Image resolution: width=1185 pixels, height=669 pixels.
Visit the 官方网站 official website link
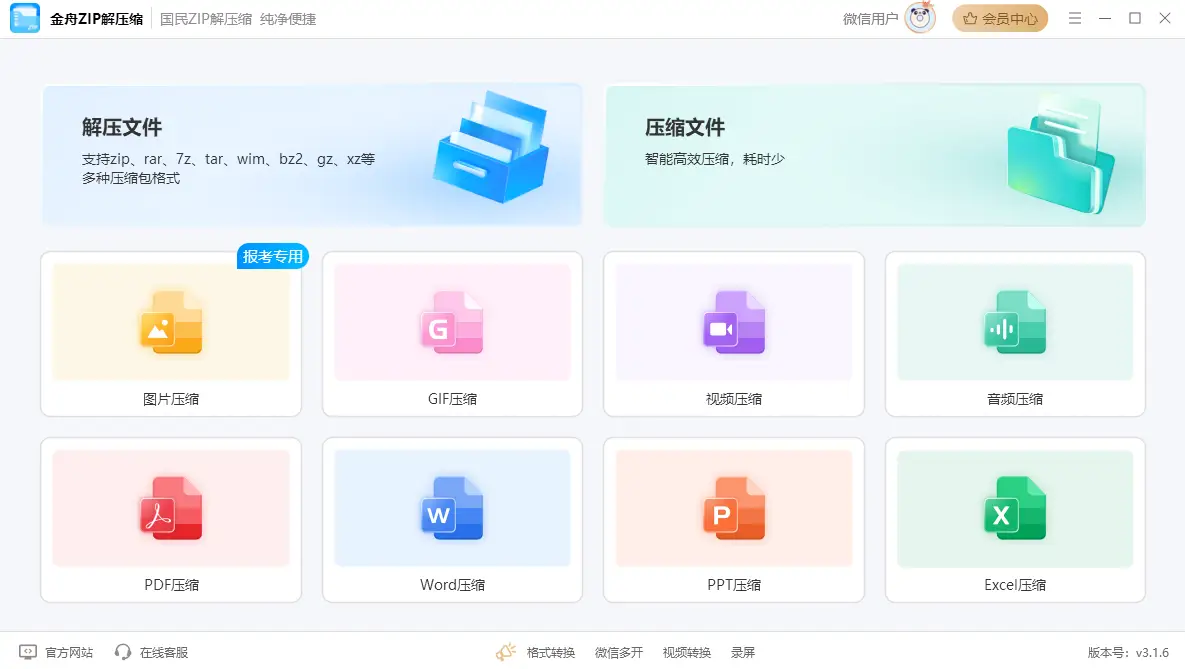(x=58, y=652)
